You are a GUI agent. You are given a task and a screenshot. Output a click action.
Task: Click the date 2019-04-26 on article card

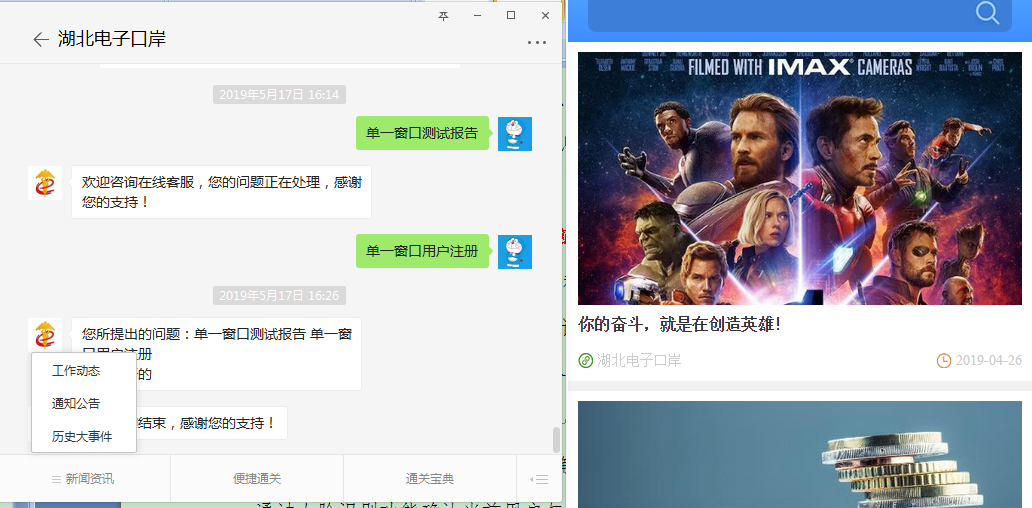[989, 361]
